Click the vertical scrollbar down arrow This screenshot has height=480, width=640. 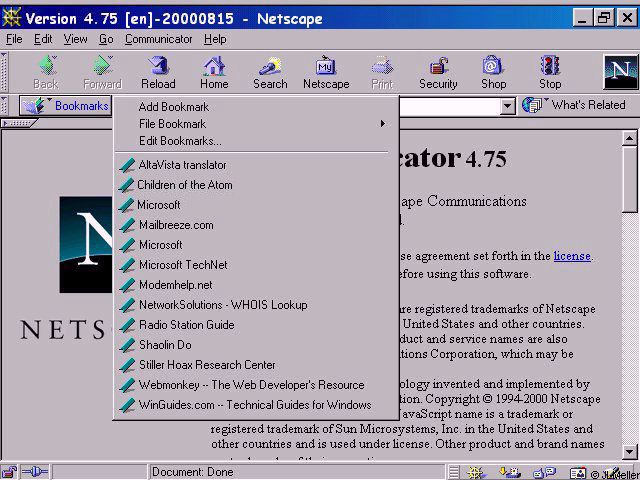630,451
